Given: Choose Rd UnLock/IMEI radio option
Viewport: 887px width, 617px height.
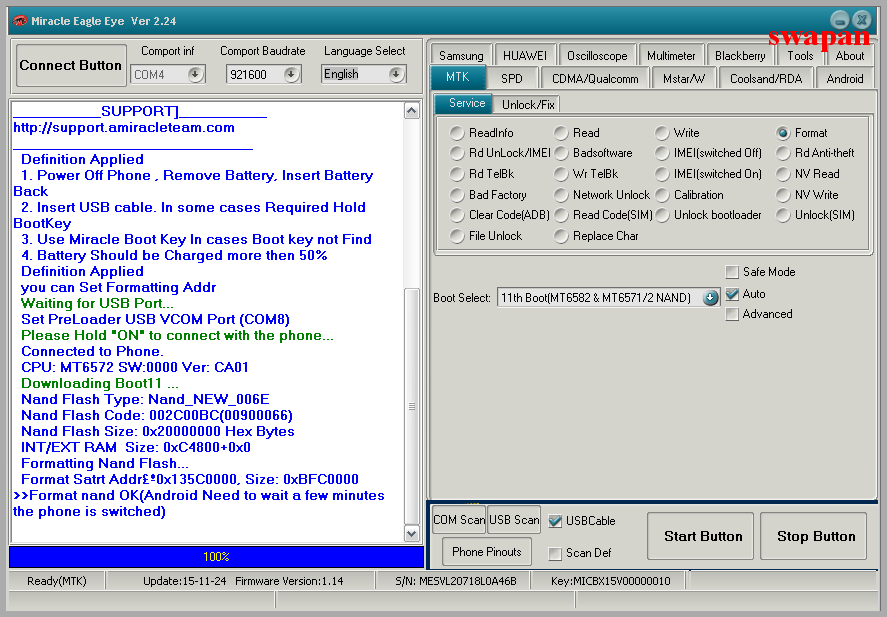Looking at the screenshot, I should coord(457,153).
